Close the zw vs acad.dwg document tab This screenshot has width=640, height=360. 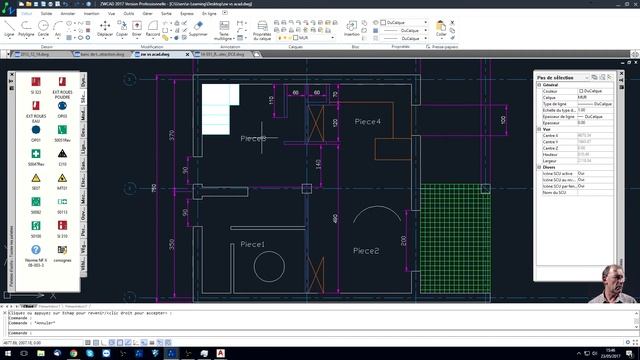(187, 54)
